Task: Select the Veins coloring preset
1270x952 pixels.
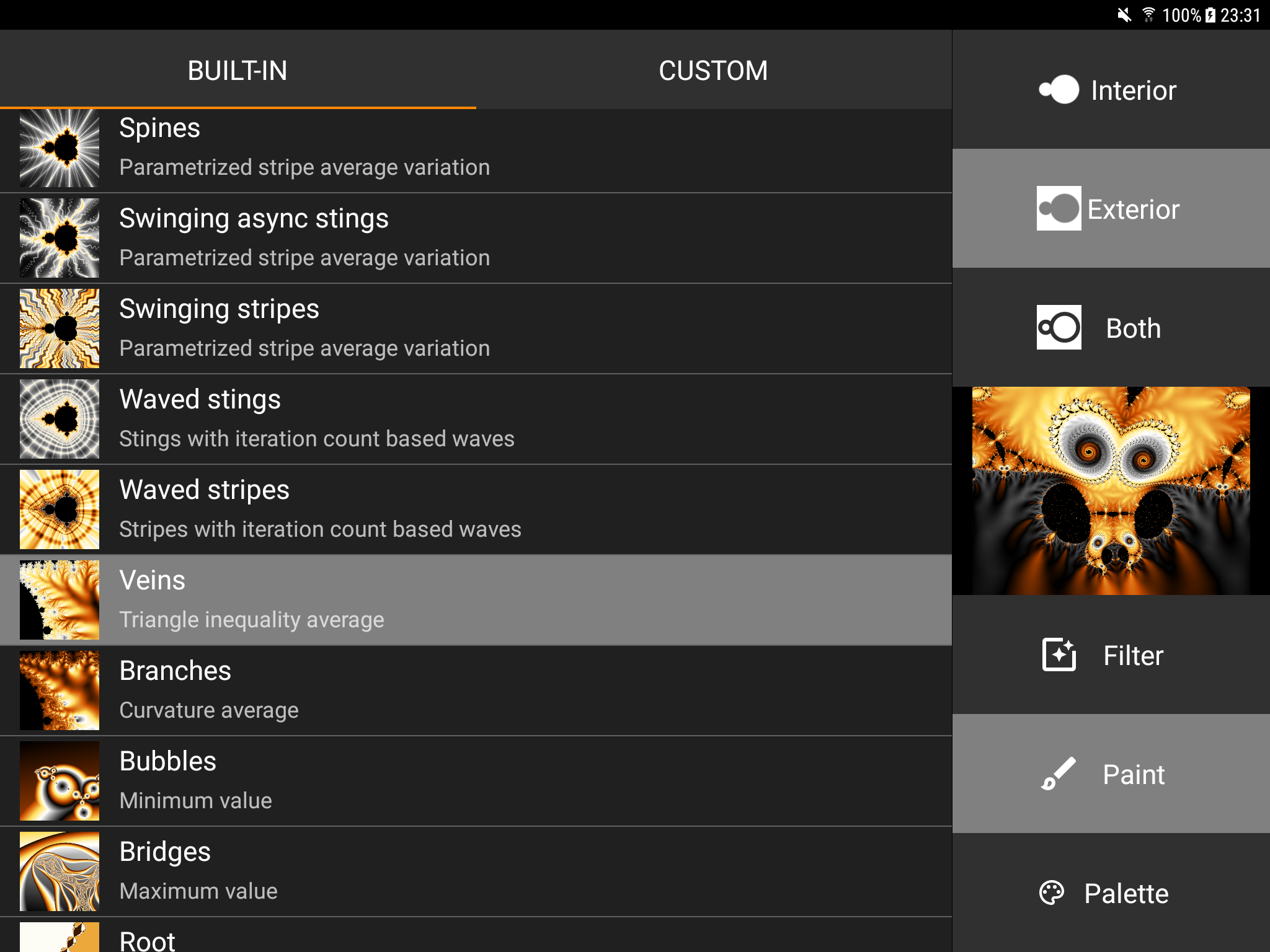Action: click(x=434, y=598)
